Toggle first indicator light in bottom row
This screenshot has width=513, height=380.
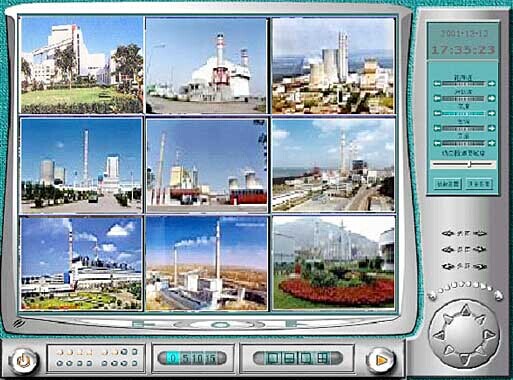(x=60, y=363)
